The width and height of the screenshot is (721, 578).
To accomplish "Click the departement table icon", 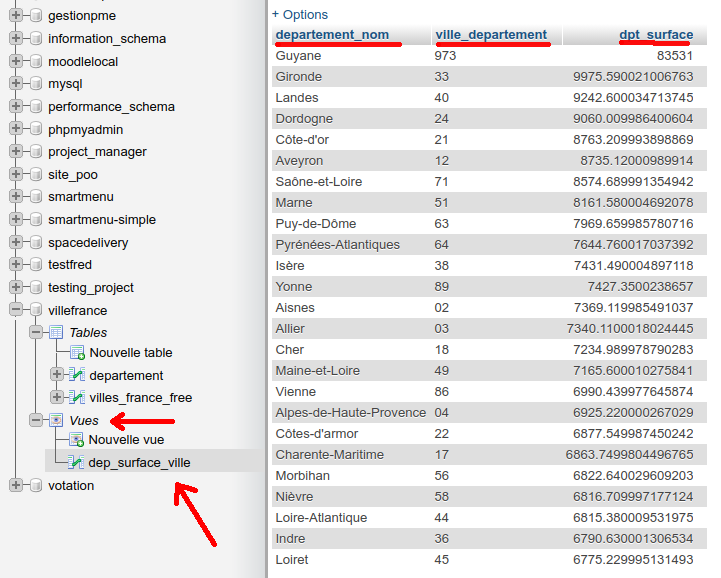I will (77, 375).
